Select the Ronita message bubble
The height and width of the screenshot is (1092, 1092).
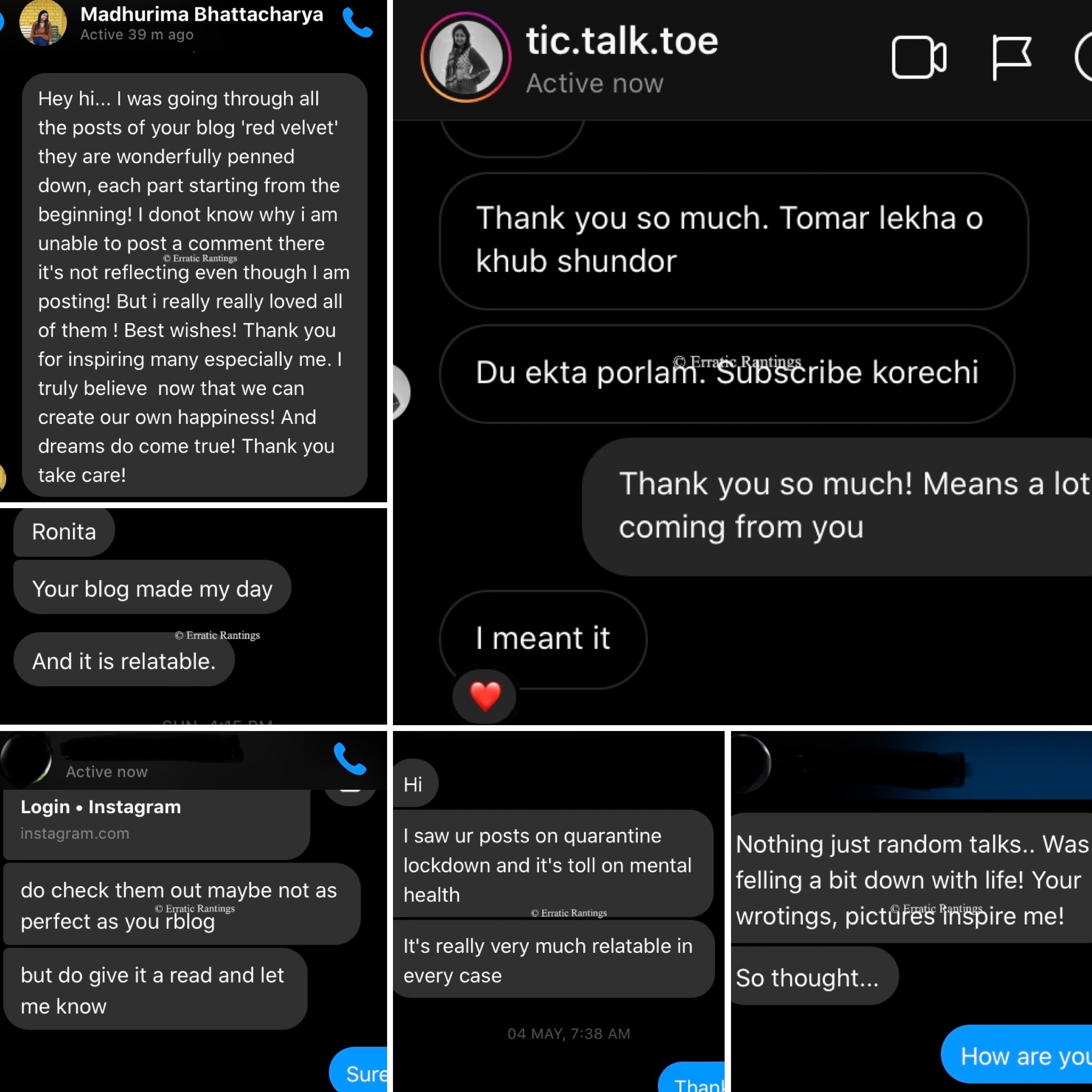point(64,531)
